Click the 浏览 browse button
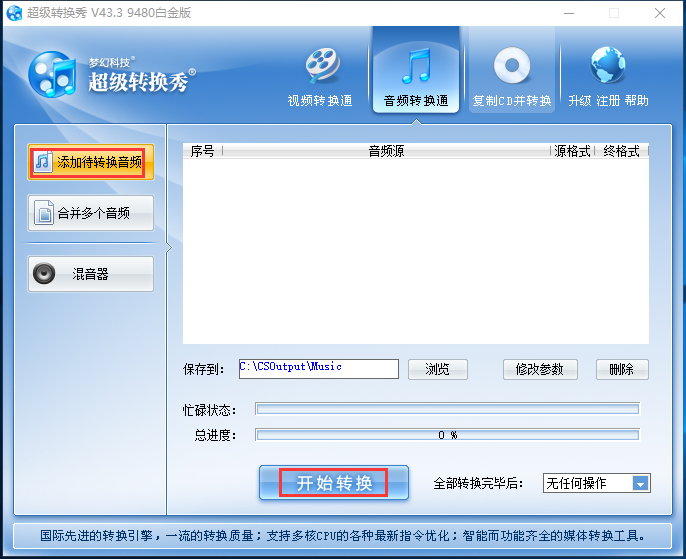The width and height of the screenshot is (686, 559). pos(438,370)
